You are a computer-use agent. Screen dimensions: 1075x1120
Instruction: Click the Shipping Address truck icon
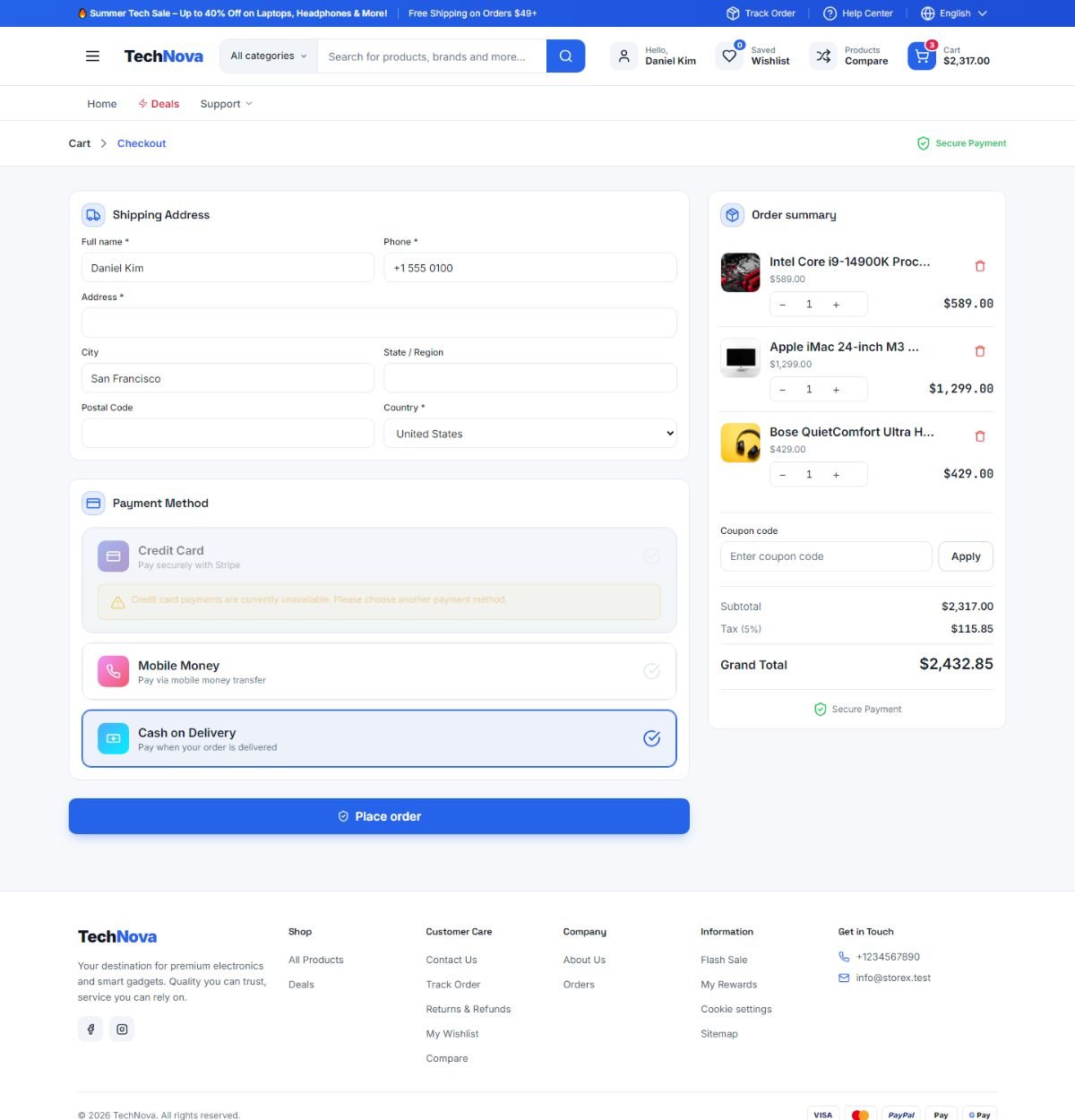(x=93, y=215)
